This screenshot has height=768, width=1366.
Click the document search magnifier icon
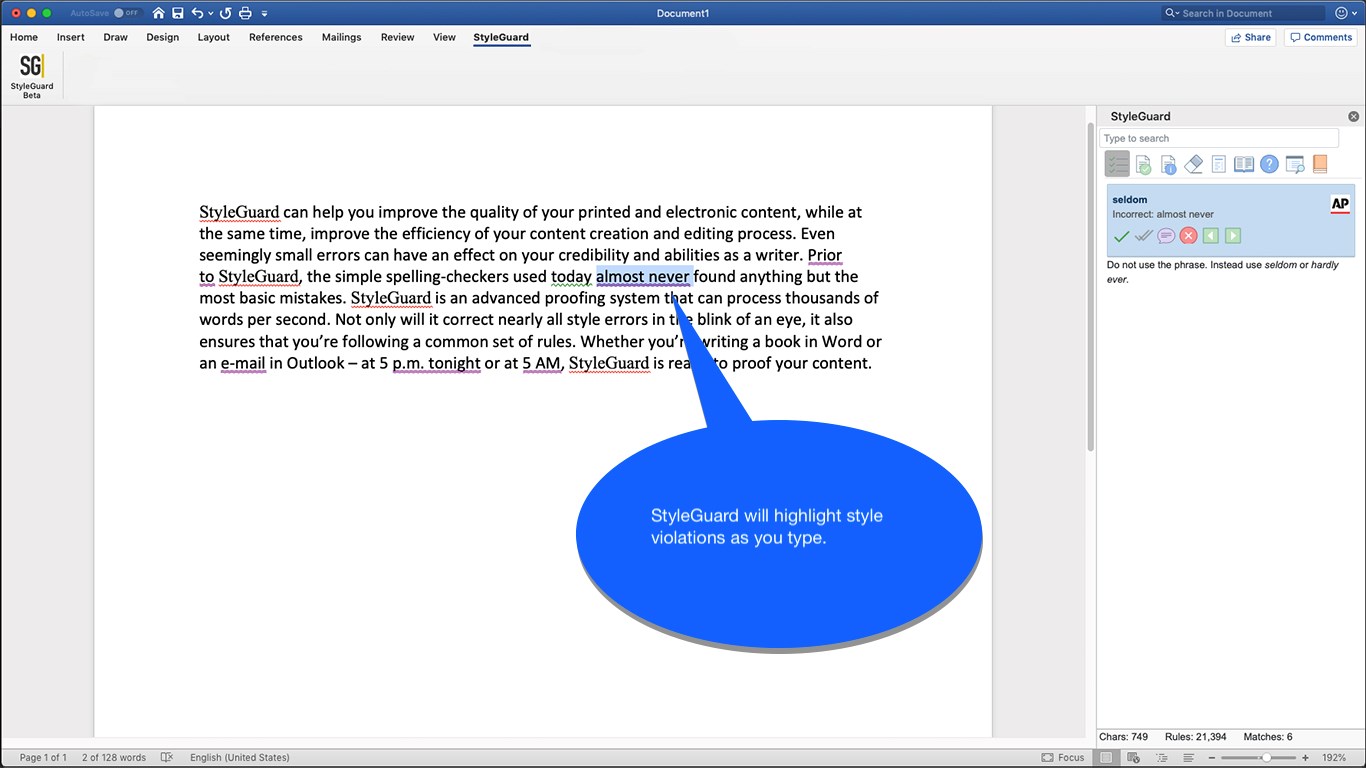pos(1295,164)
